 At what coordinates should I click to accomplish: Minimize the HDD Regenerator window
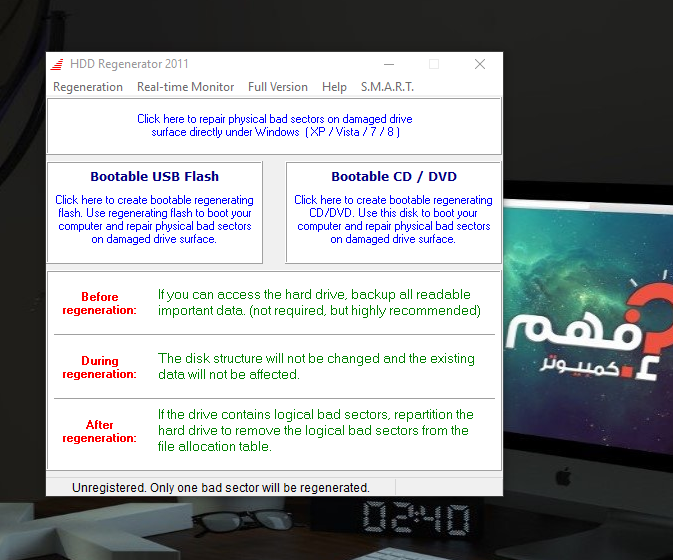(389, 64)
